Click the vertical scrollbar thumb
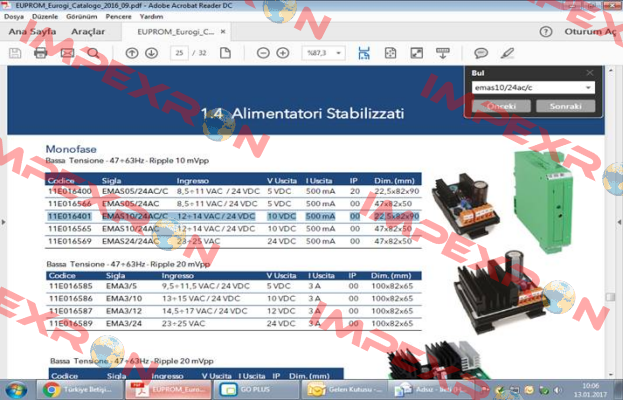This screenshot has height=400, width=623. [x=610, y=297]
